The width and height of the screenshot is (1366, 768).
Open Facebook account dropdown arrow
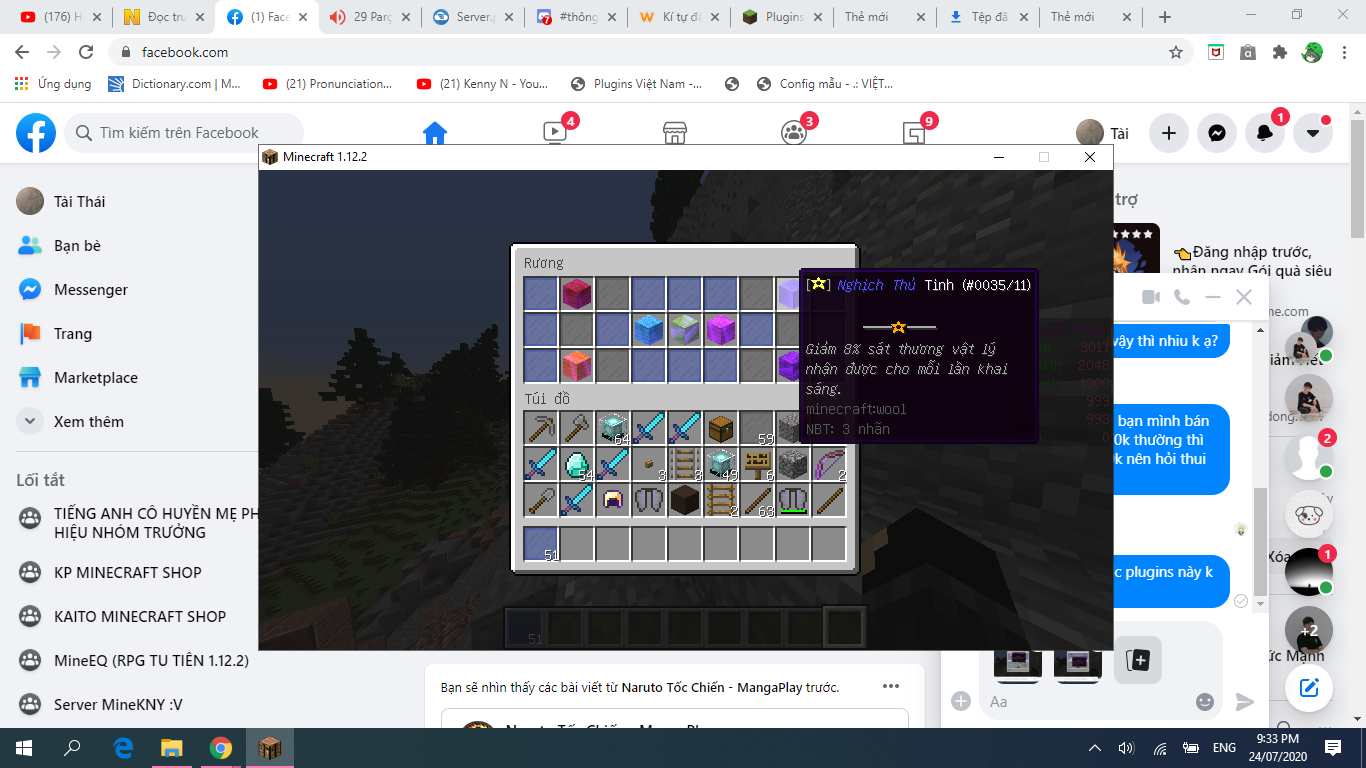pos(1313,133)
